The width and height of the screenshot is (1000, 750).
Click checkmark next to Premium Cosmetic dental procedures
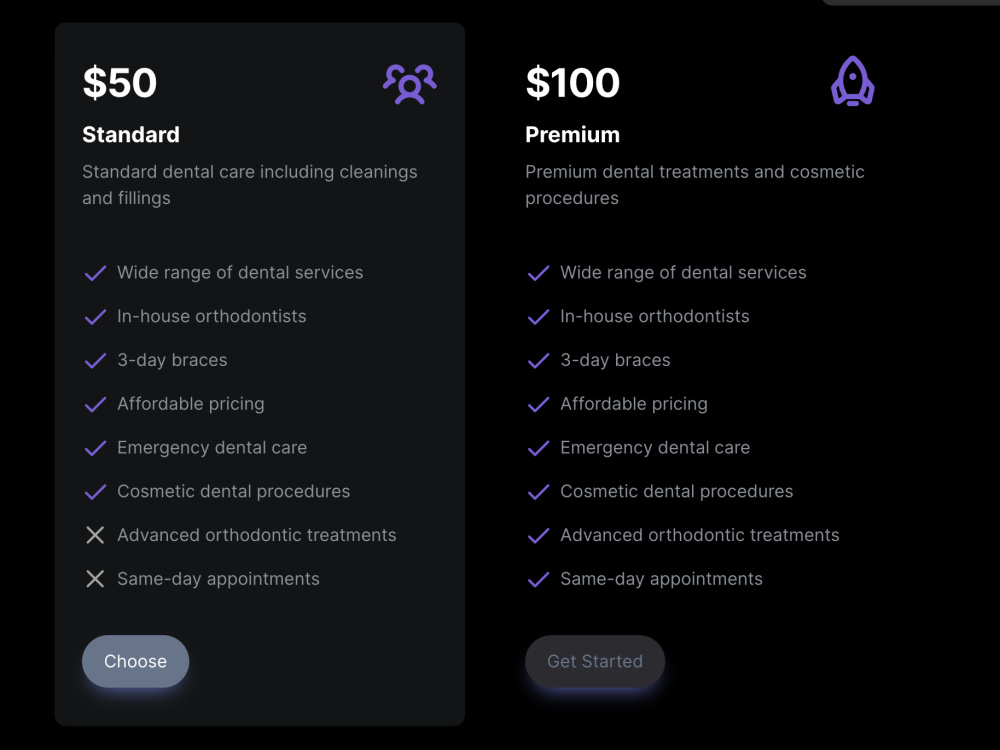tap(538, 492)
